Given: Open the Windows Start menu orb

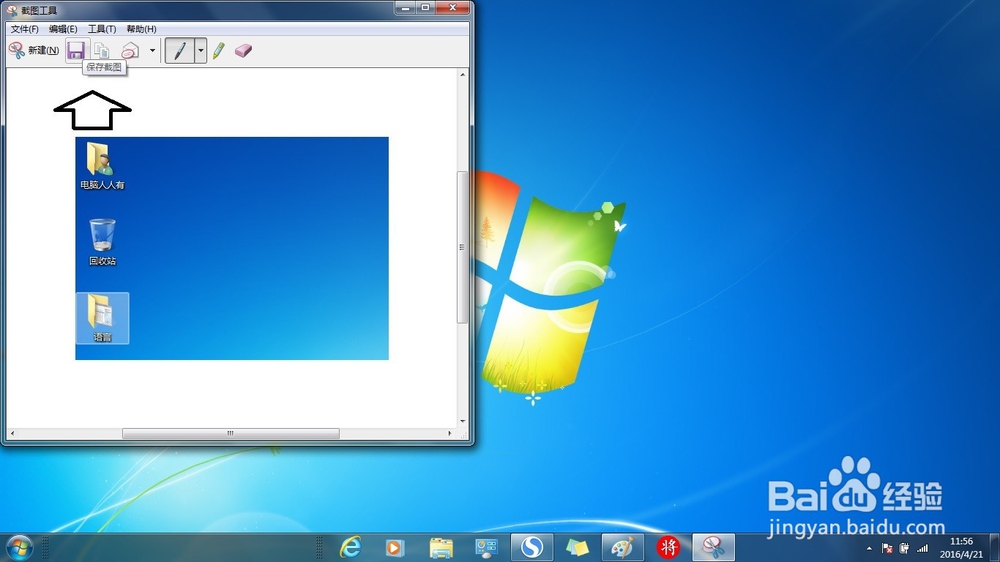Looking at the screenshot, I should point(19,547).
